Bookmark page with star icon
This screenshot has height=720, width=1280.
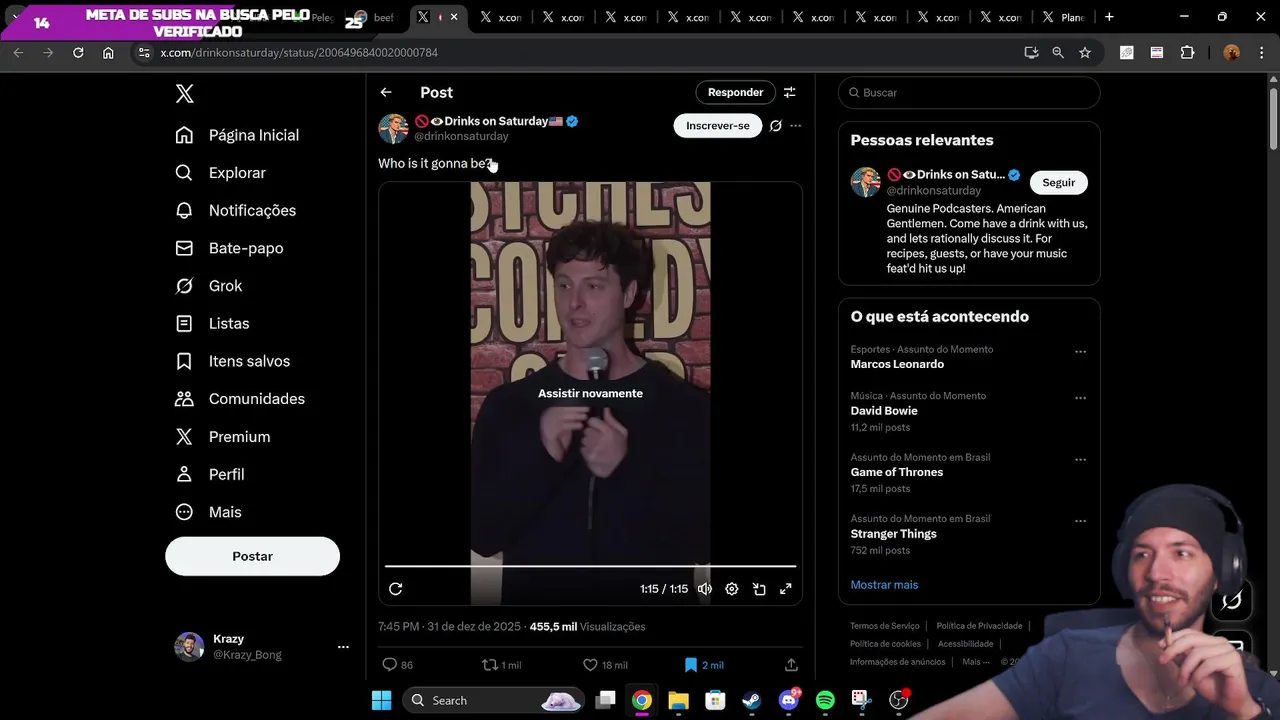(x=1085, y=53)
